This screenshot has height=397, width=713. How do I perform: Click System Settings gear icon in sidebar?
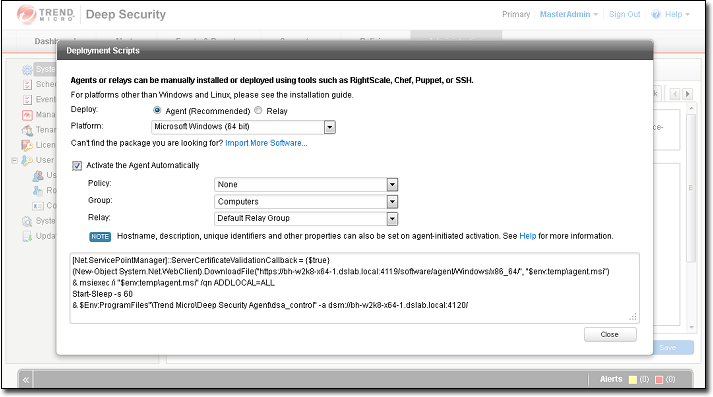click(27, 70)
